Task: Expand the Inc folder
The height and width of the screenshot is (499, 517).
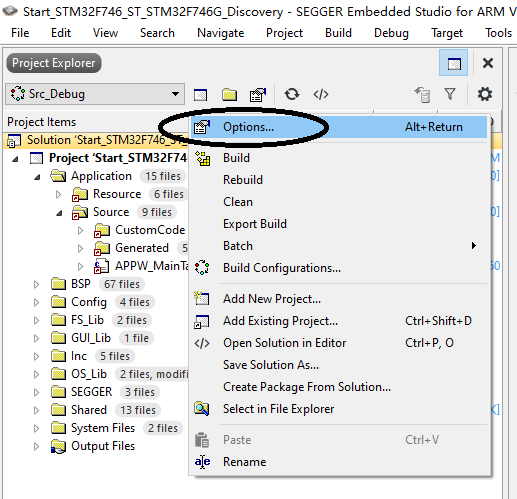Action: (x=37, y=356)
